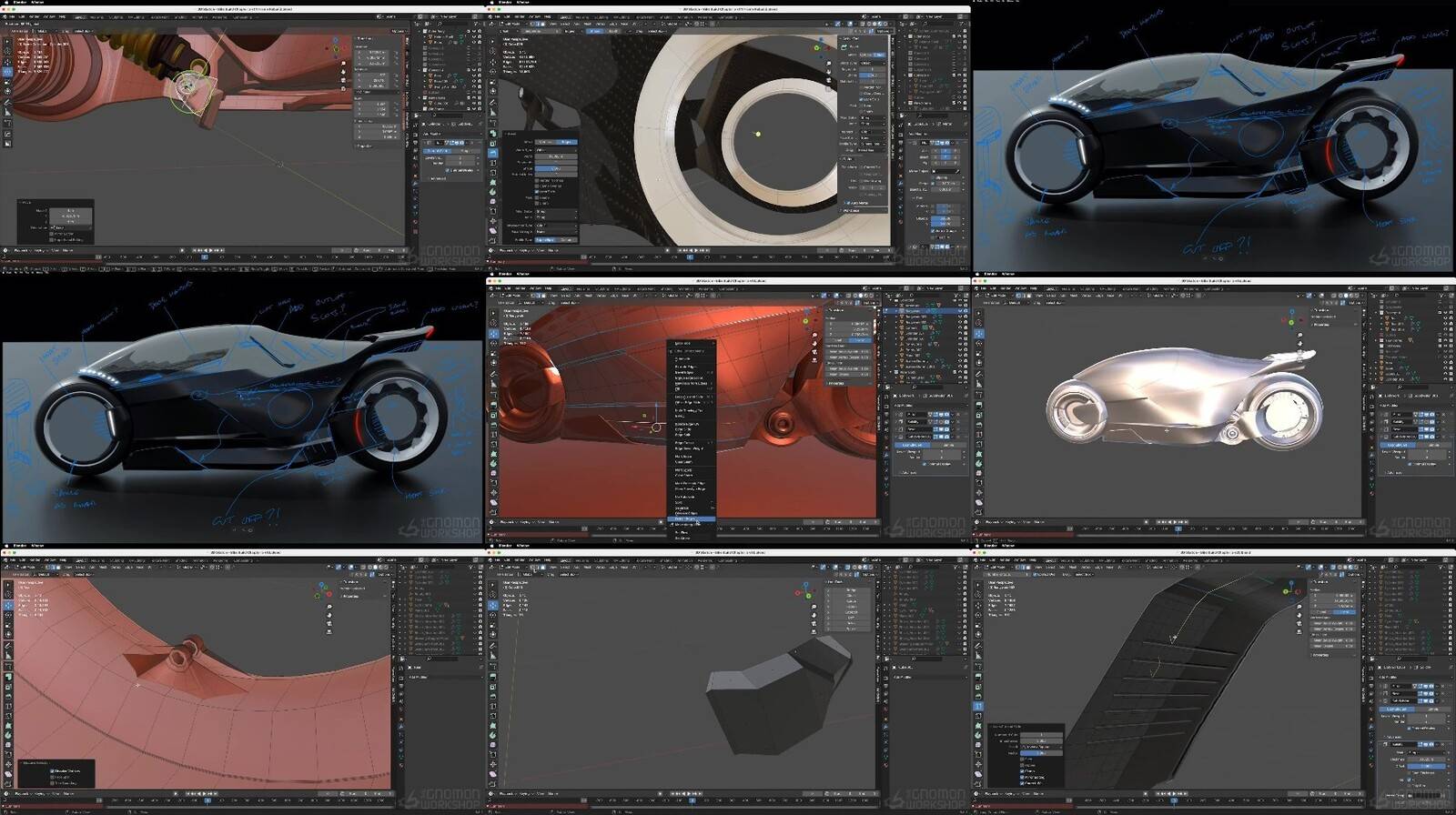Click the active Loop Cut tool in the slatted-panel window
Viewport: 1456px width, 815px height.
pos(978,706)
